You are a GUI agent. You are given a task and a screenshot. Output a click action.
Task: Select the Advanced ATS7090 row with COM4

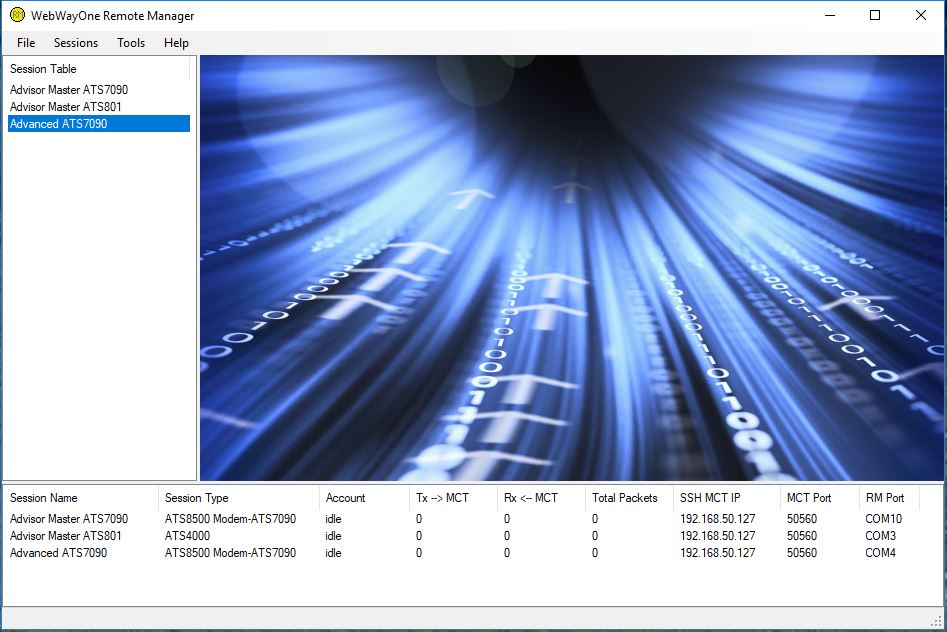coord(59,553)
